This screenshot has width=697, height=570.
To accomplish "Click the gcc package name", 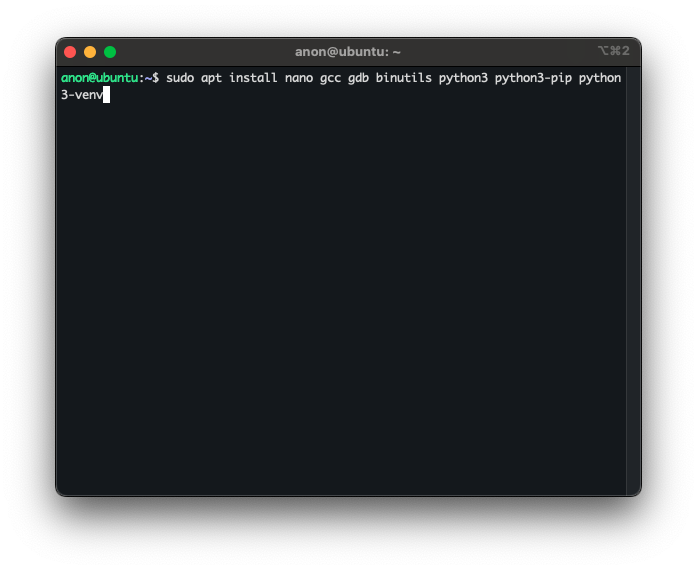I will point(330,78).
